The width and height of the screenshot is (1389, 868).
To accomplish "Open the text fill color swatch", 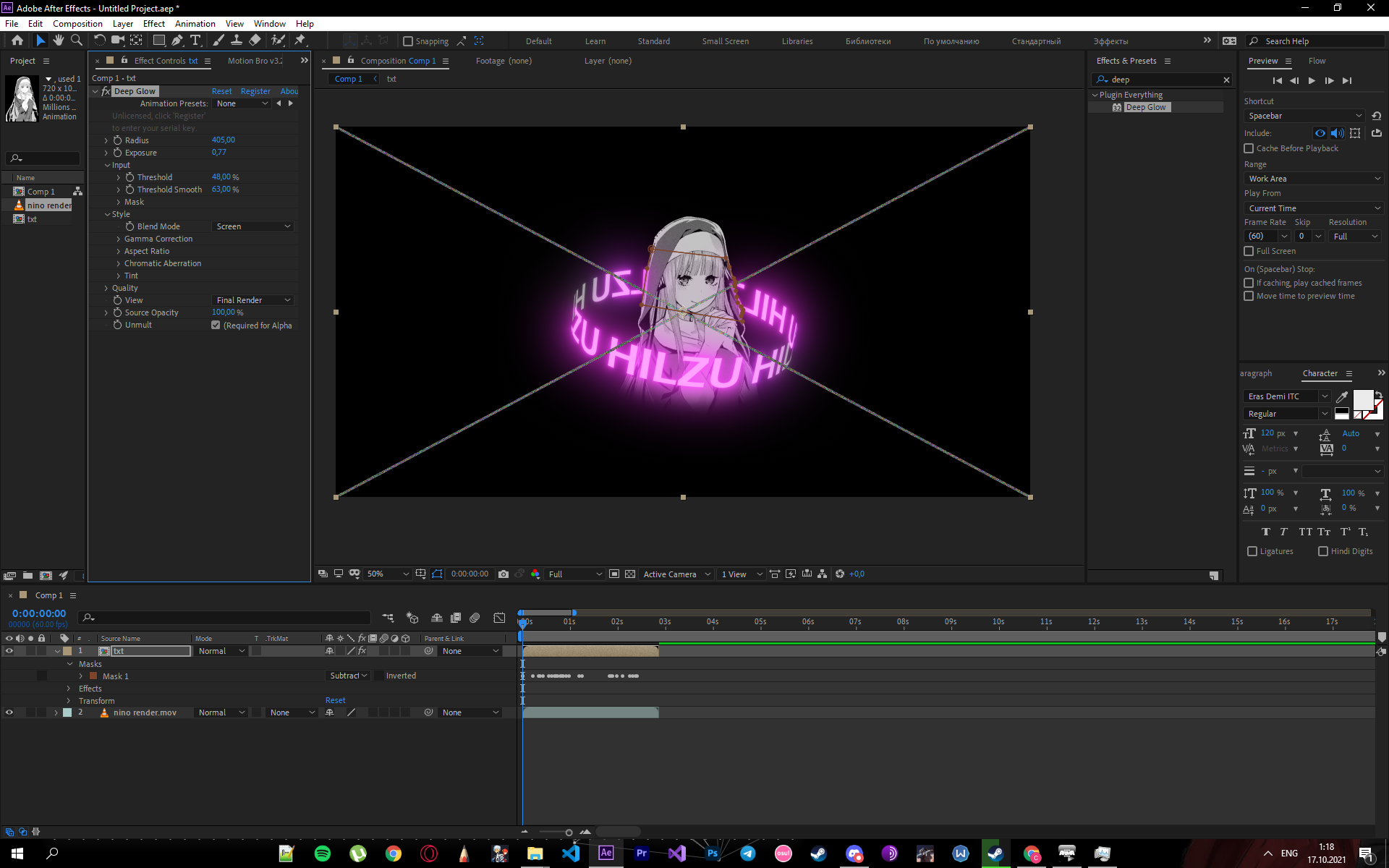I will tap(1363, 399).
